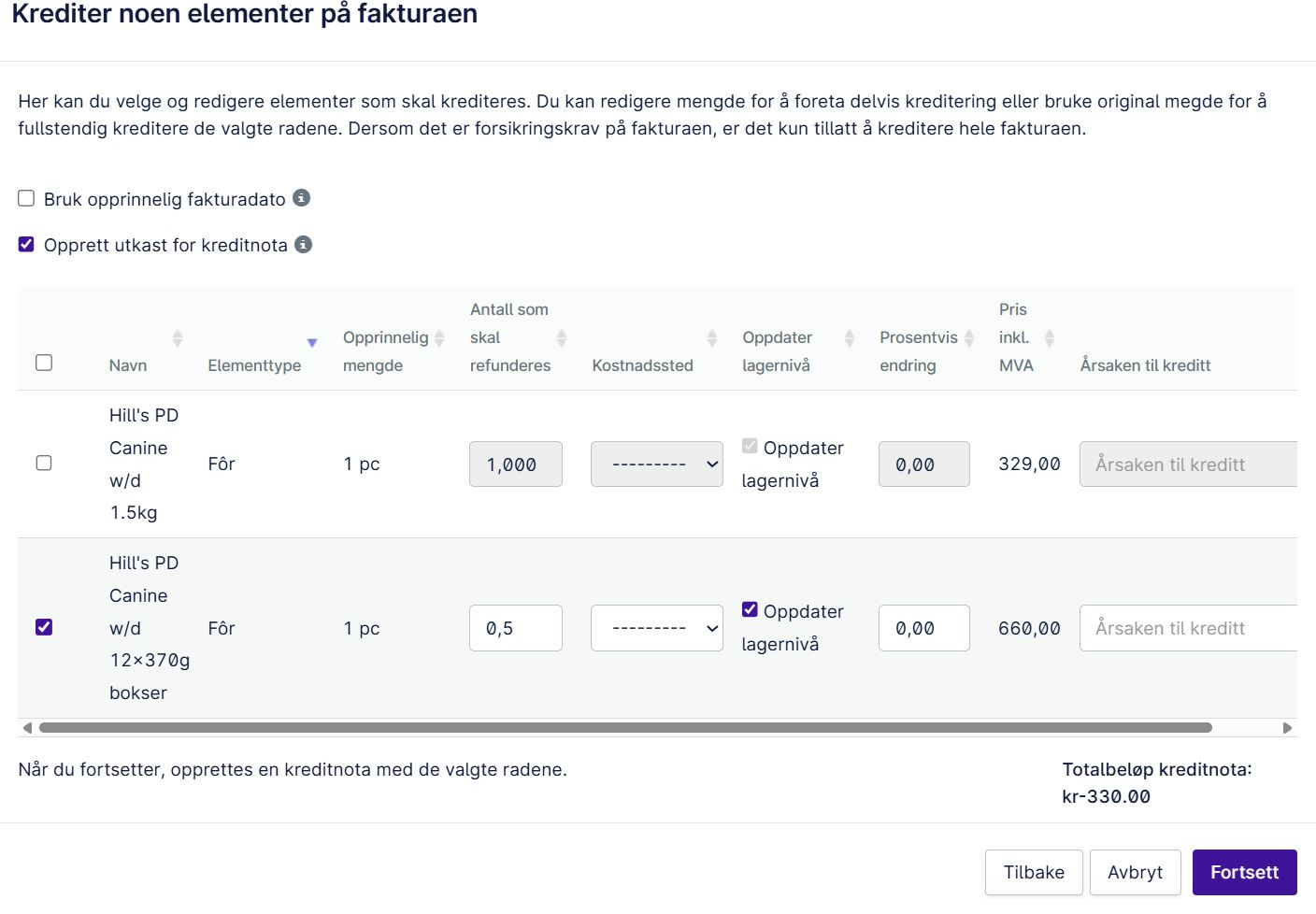The image size is (1316, 914).
Task: Click product name Hill's PD Canine w/d 1.5kg
Action: 144,464
